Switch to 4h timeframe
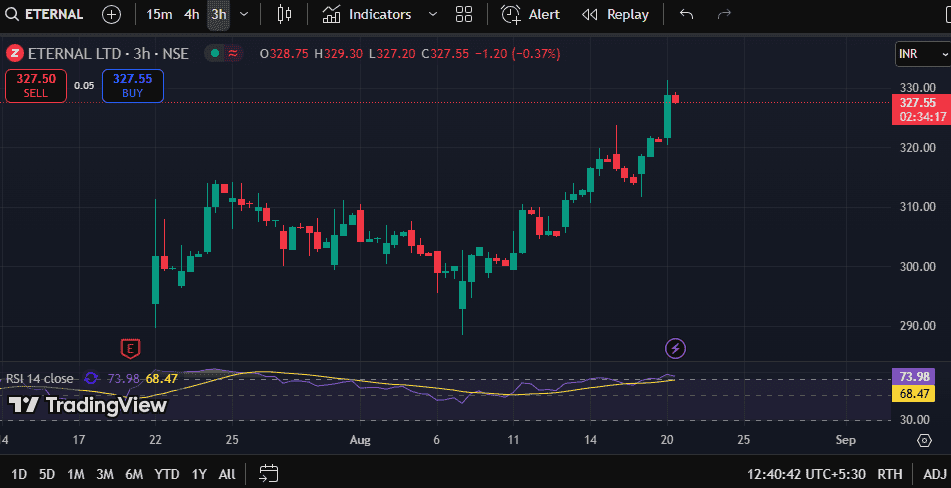This screenshot has height=488, width=951. [x=192, y=15]
